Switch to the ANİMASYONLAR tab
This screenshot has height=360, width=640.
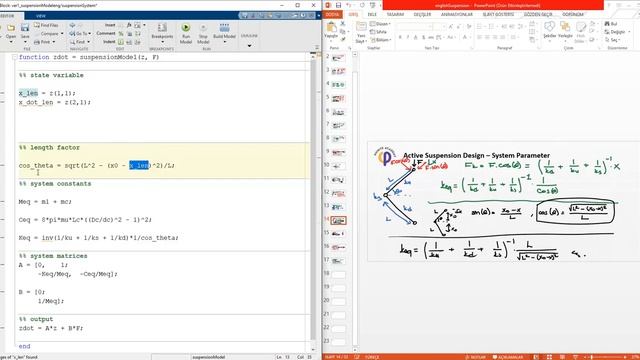coord(457,14)
